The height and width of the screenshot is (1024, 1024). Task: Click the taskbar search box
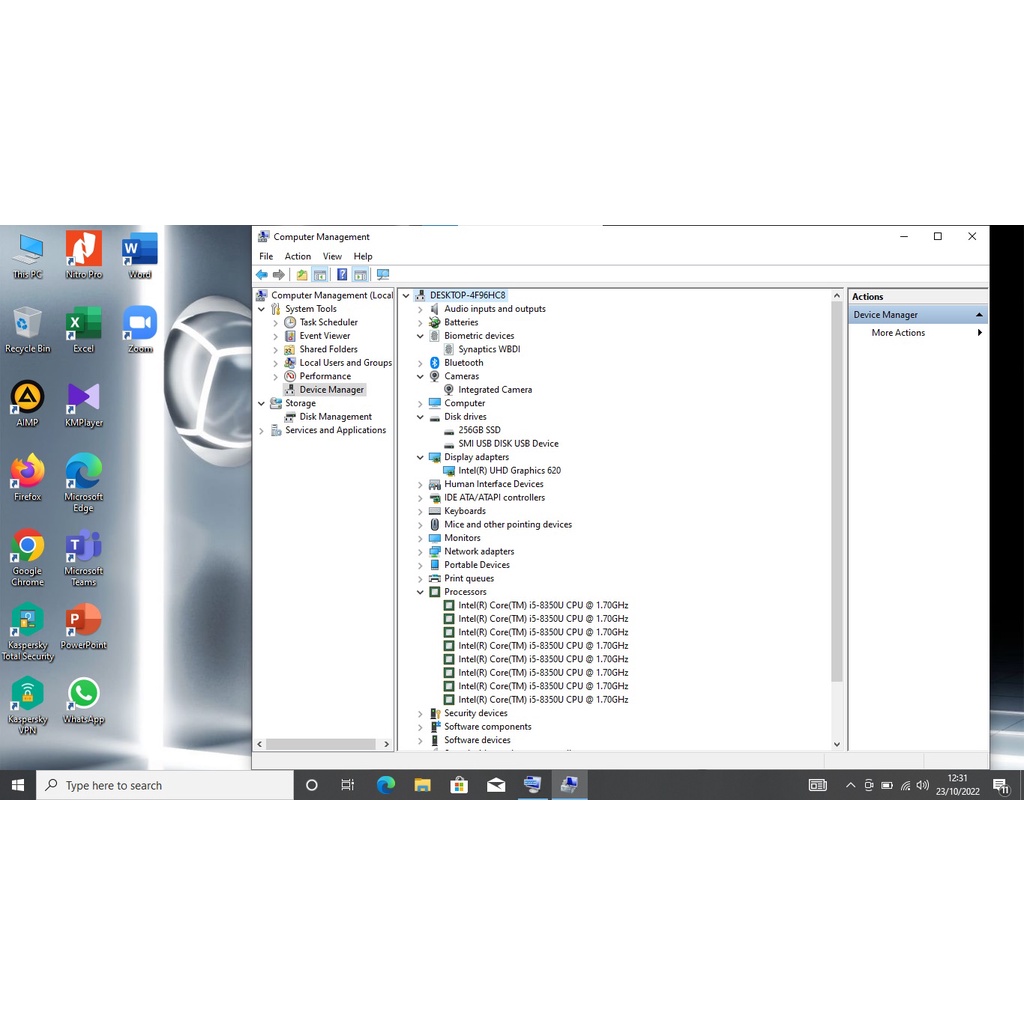(x=165, y=785)
